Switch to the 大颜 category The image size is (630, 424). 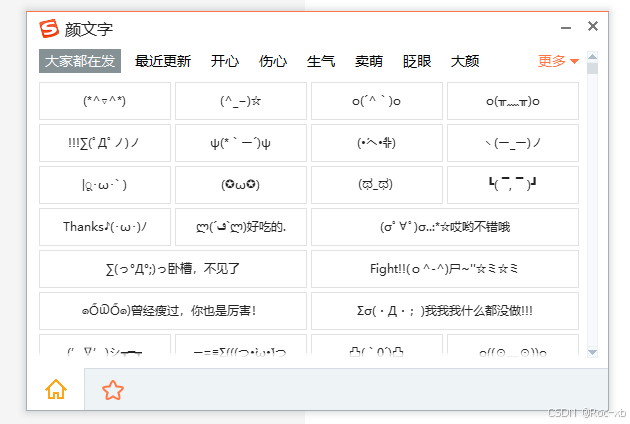(465, 61)
